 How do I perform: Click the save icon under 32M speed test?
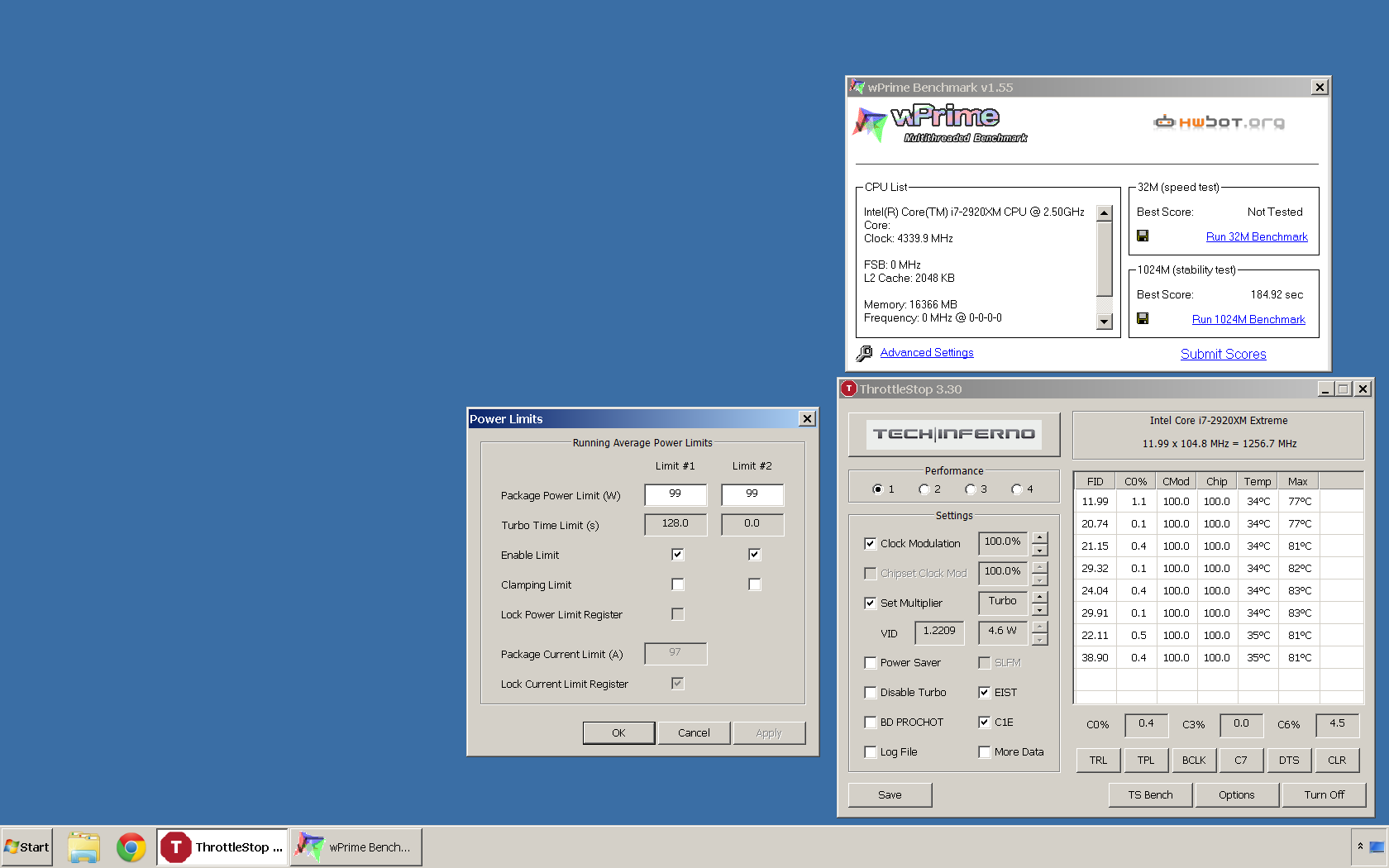(x=1143, y=236)
